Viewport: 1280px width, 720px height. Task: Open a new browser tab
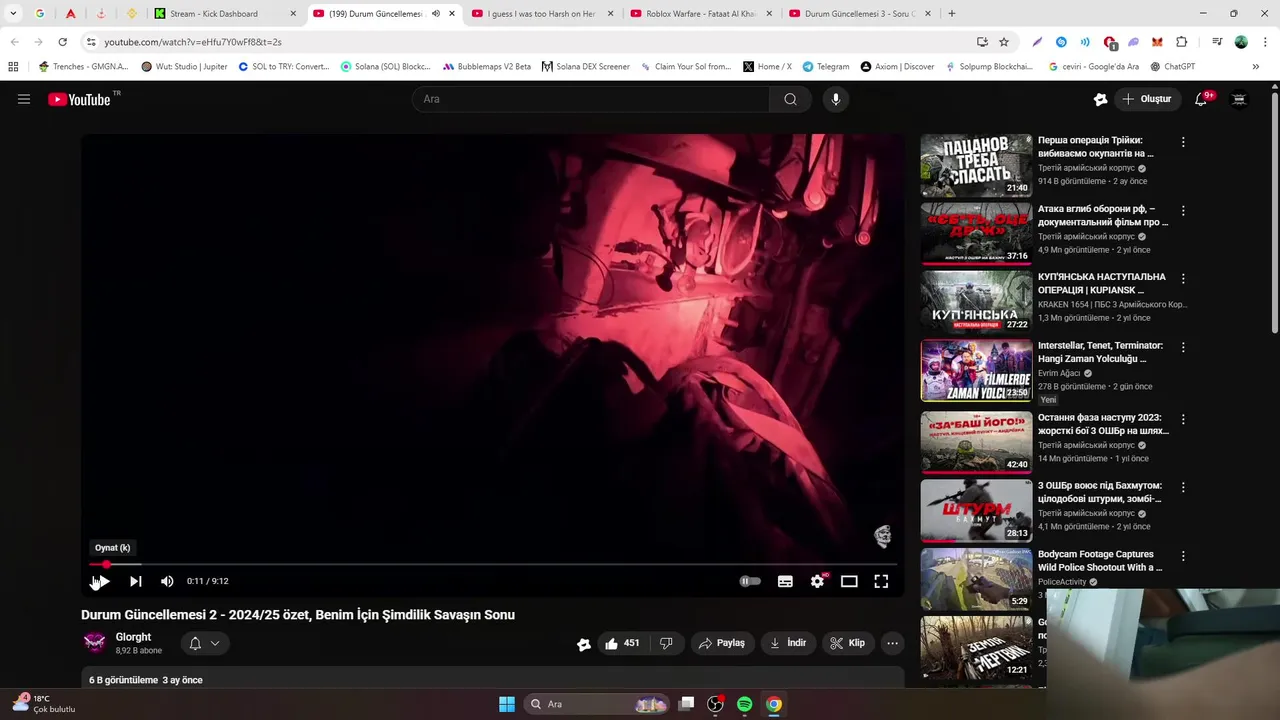pyautogui.click(x=951, y=14)
